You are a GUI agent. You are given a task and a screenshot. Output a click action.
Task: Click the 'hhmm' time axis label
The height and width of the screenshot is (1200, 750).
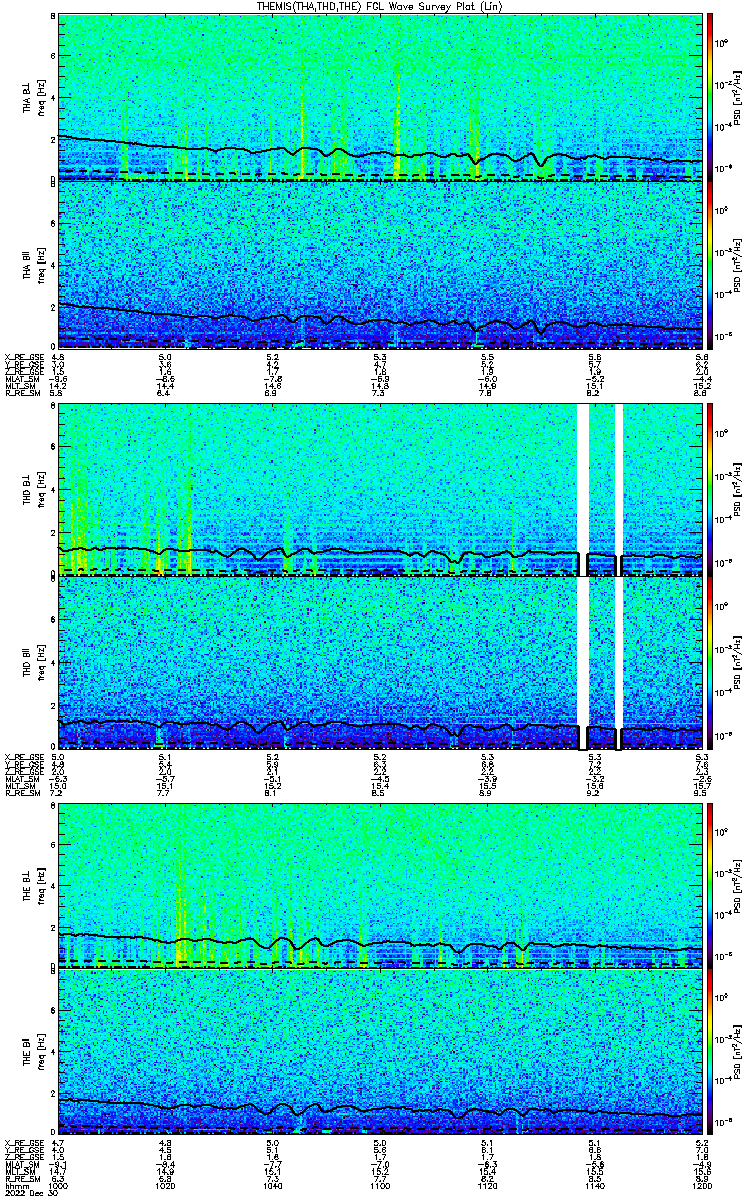click(x=16, y=1186)
